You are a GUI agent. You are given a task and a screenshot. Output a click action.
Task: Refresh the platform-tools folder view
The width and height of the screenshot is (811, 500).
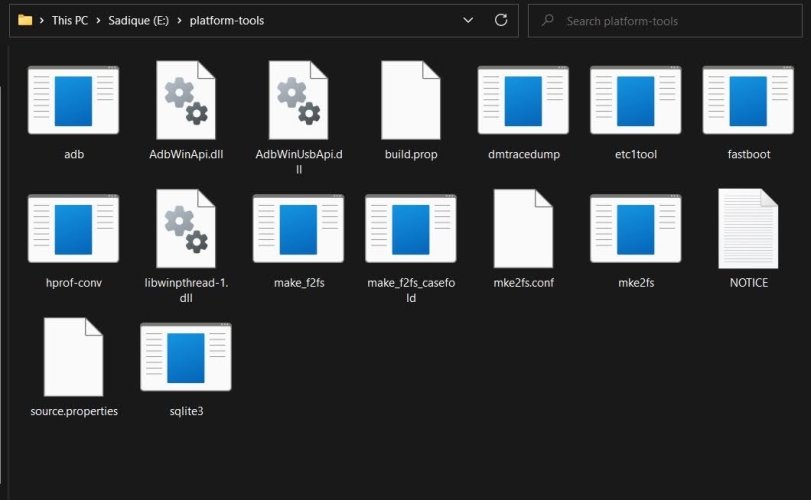501,20
